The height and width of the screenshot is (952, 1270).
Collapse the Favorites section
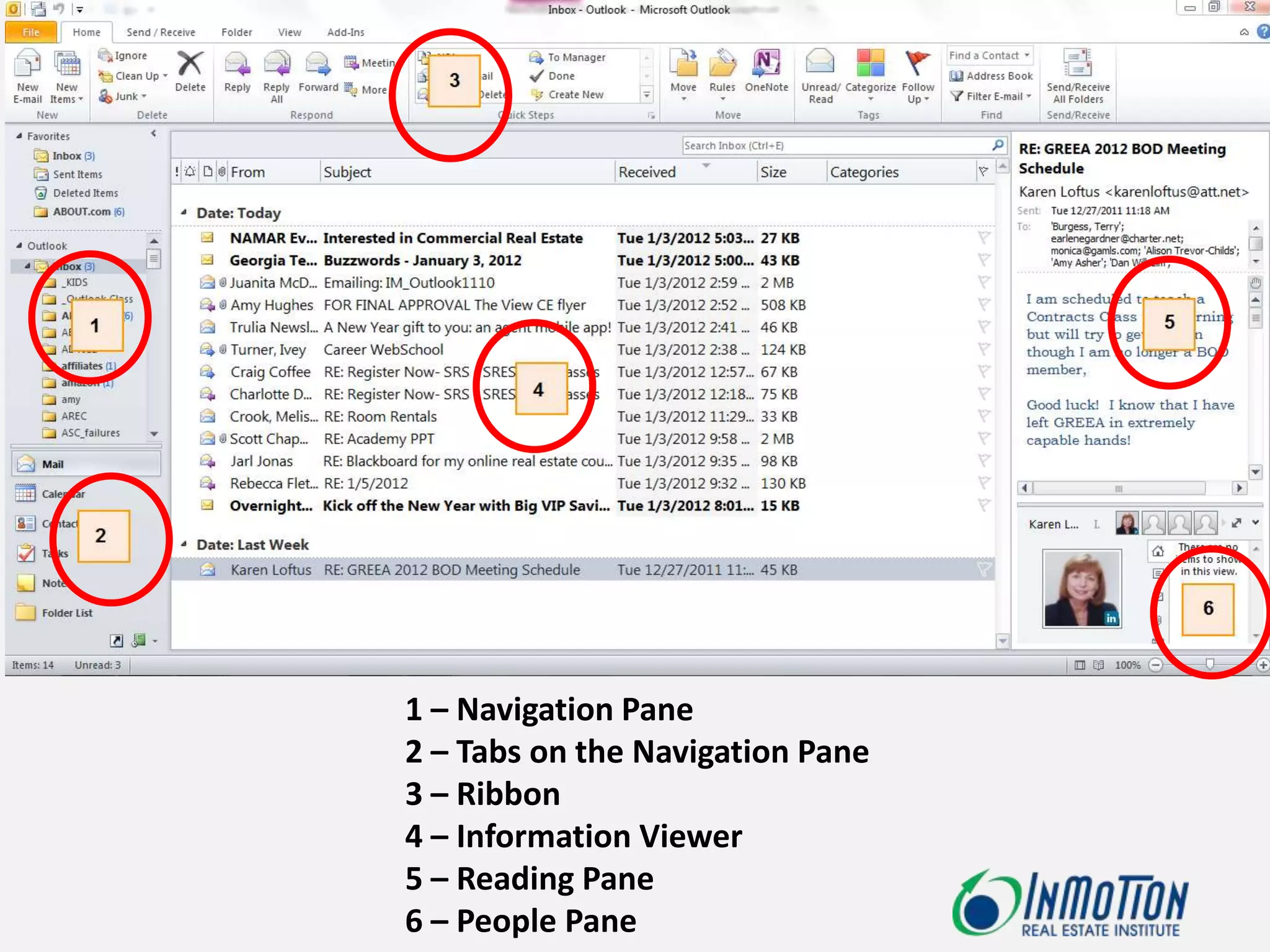[19, 136]
